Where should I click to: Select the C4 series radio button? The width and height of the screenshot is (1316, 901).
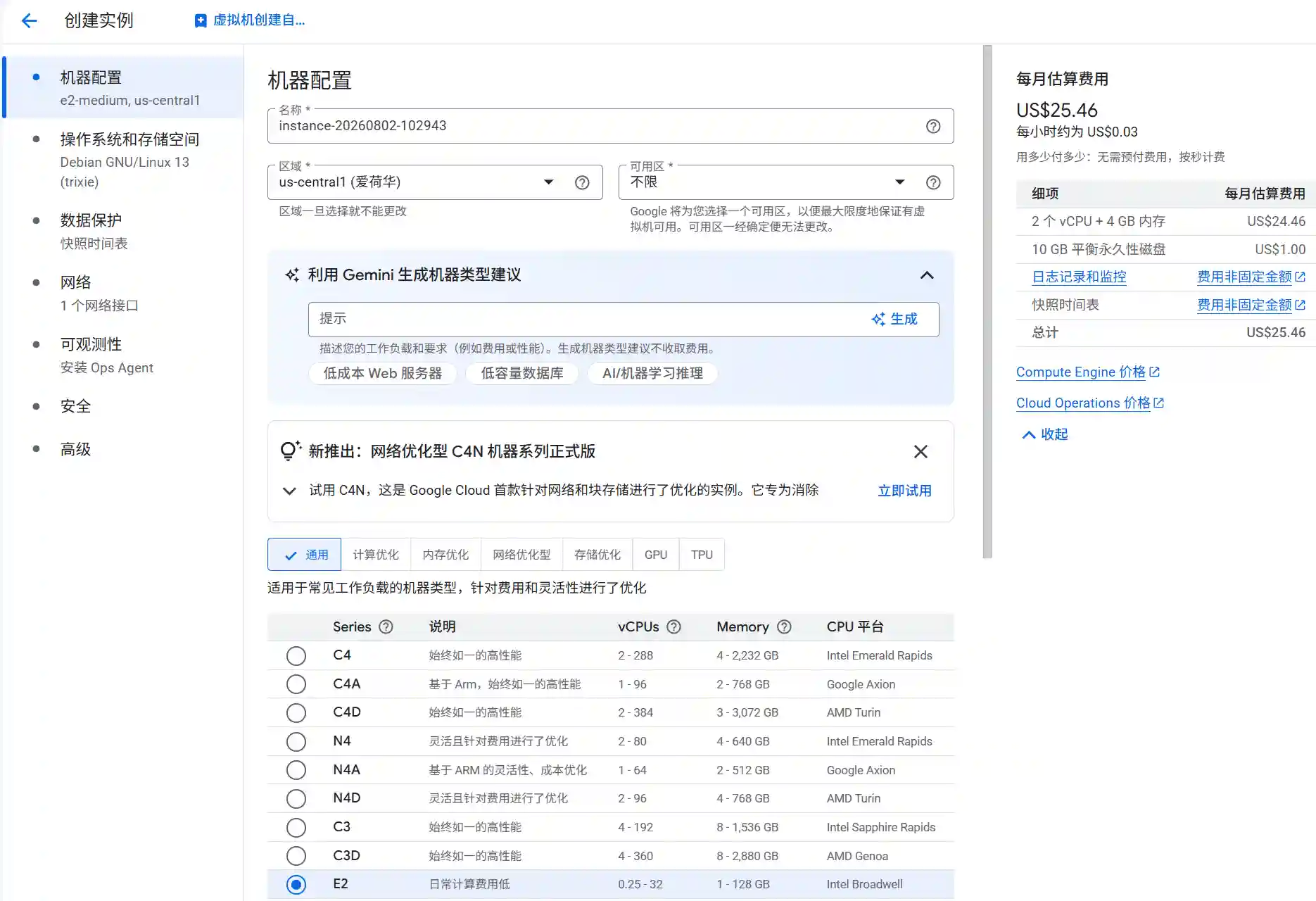coord(296,656)
